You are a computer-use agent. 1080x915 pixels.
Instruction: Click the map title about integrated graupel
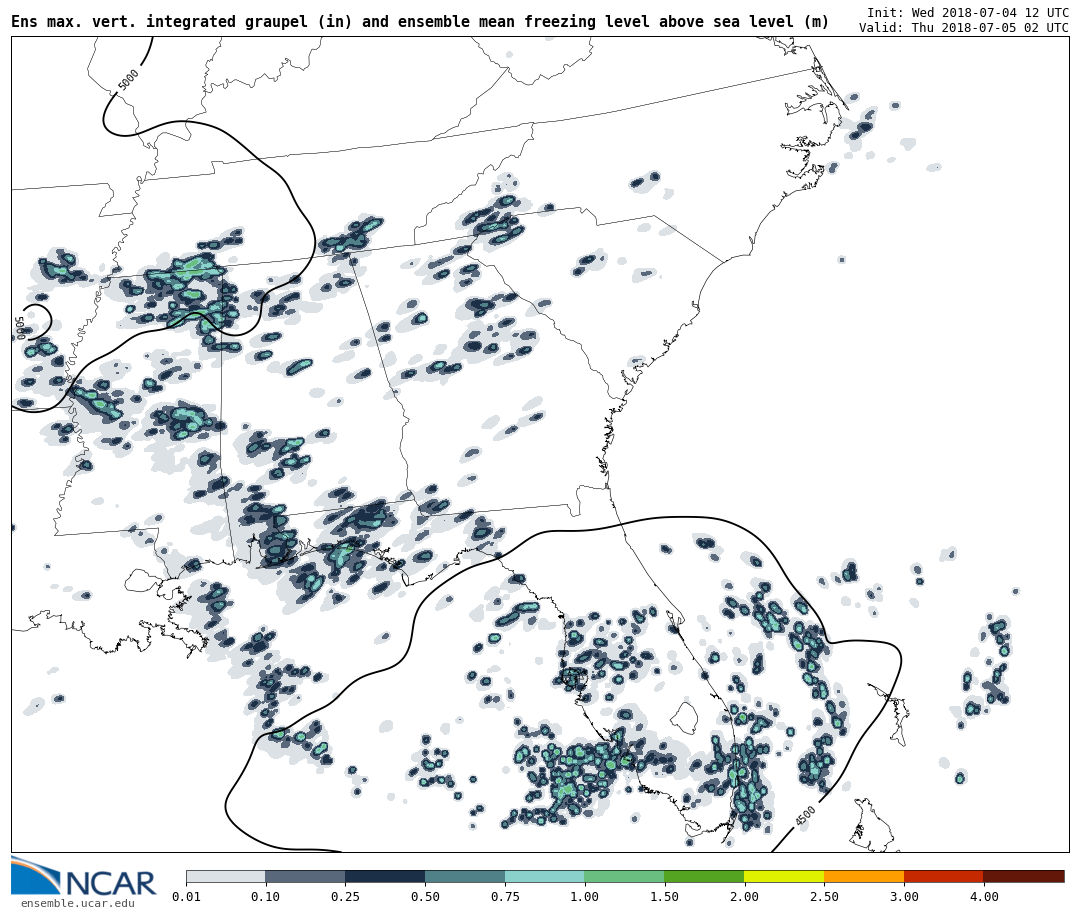coord(420,22)
